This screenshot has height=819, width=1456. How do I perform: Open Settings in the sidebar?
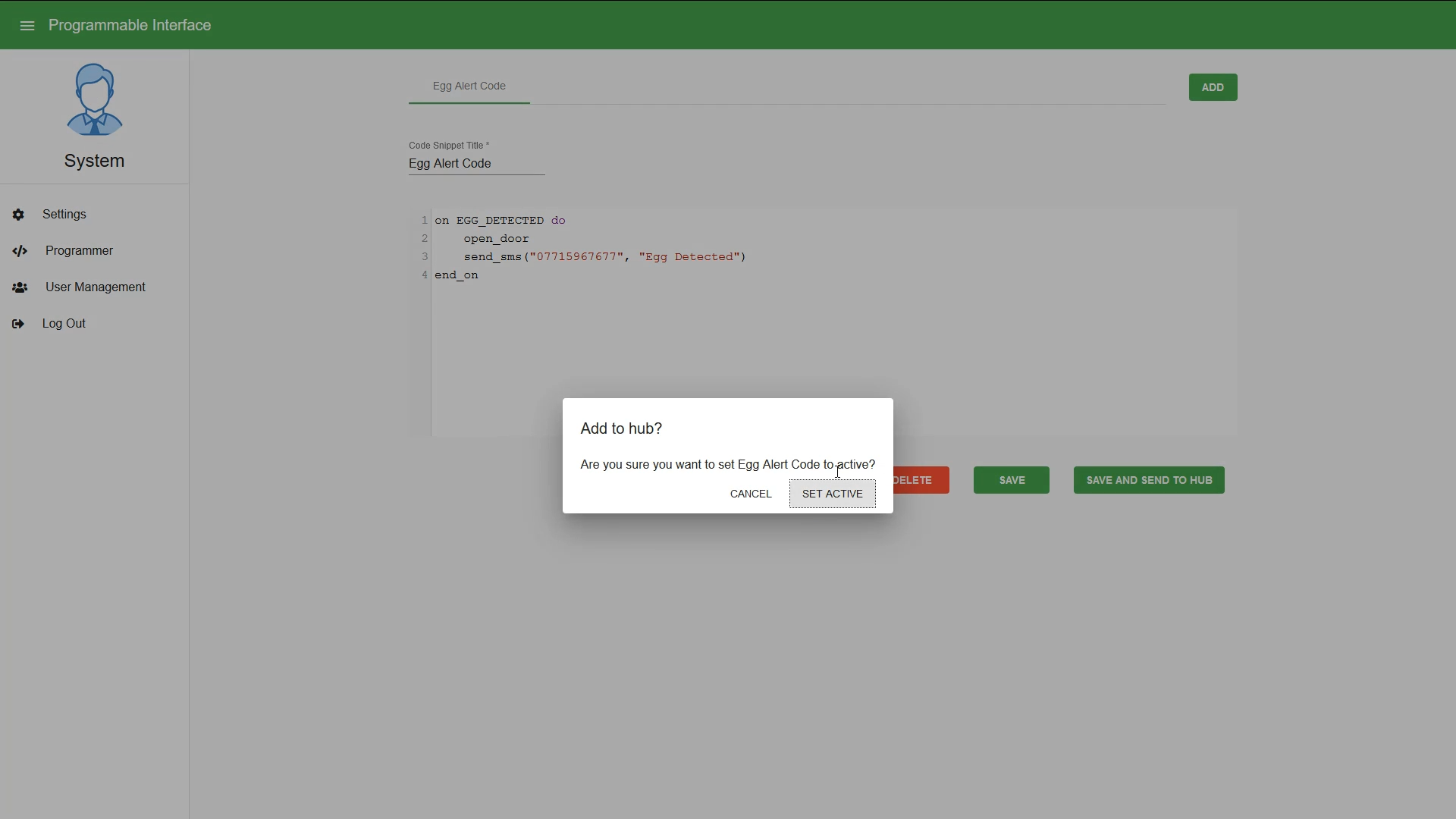(94, 215)
